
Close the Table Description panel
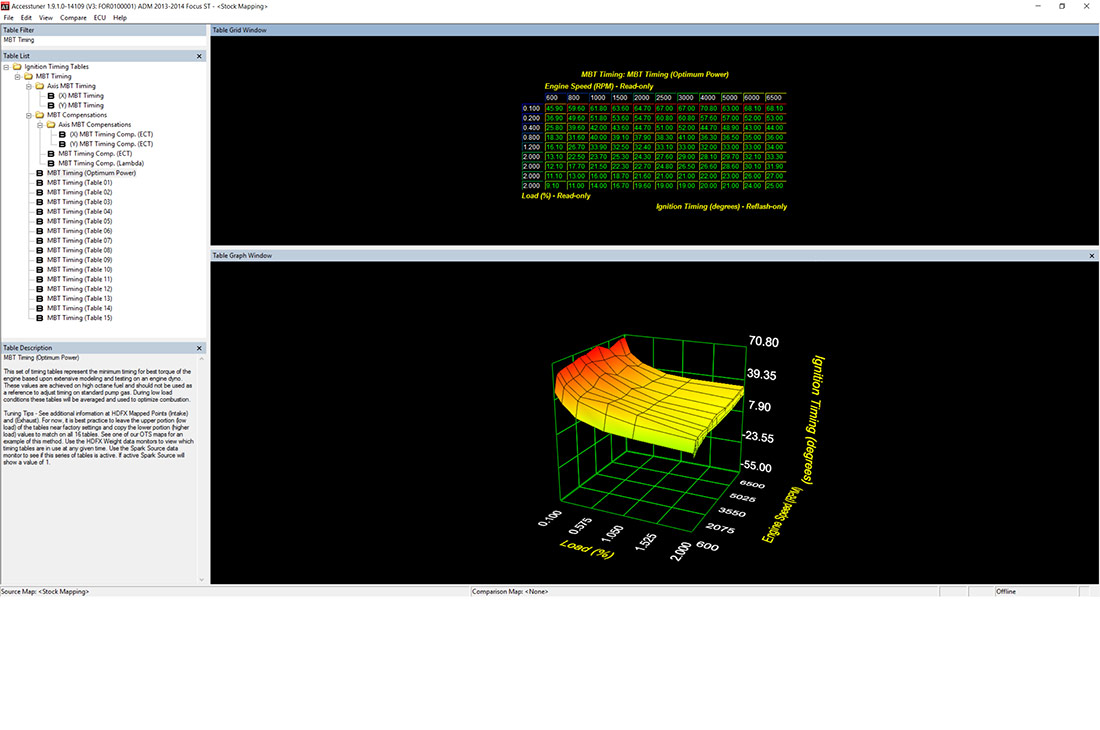pos(199,348)
